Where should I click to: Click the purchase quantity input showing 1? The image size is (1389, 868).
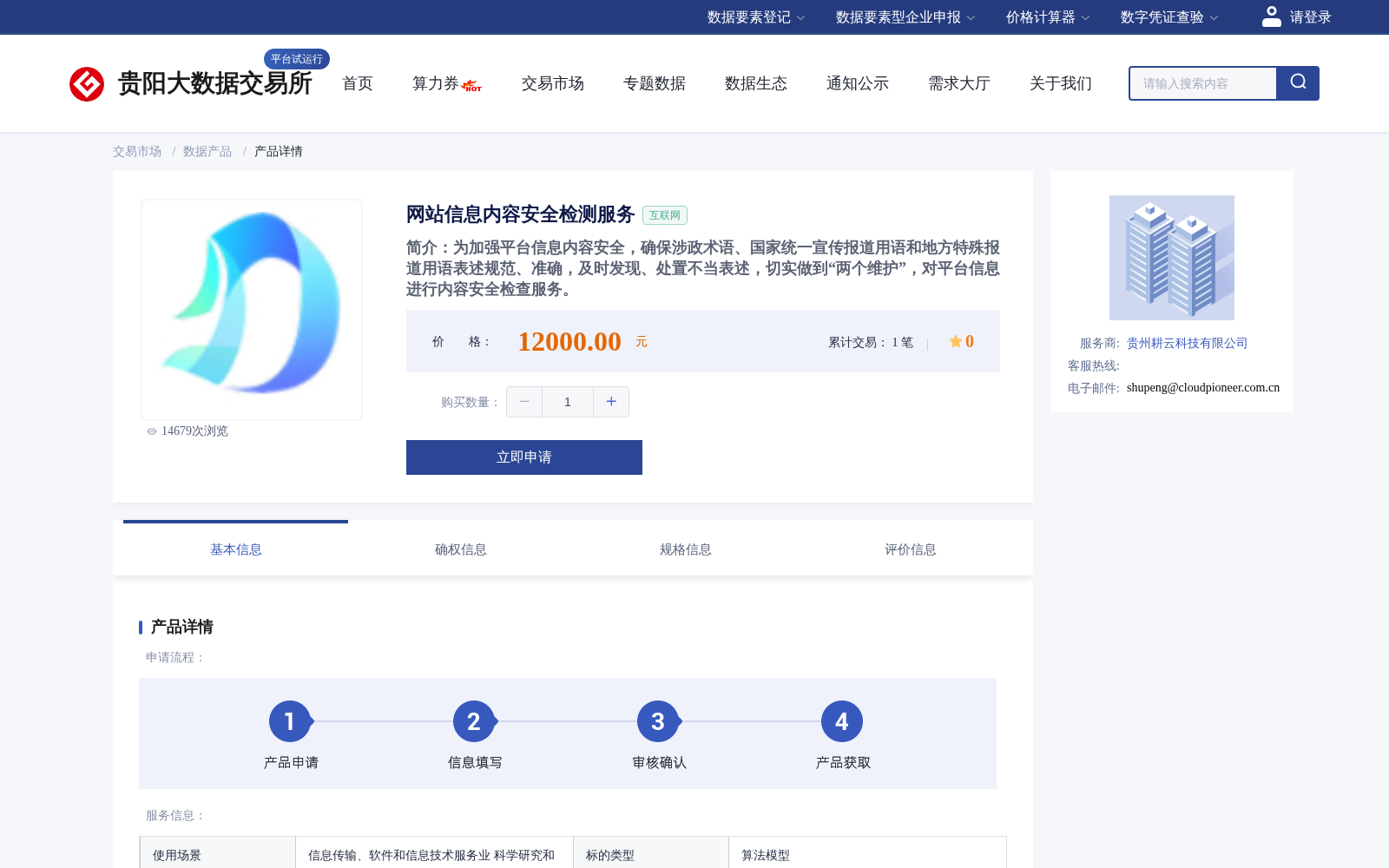(x=568, y=402)
